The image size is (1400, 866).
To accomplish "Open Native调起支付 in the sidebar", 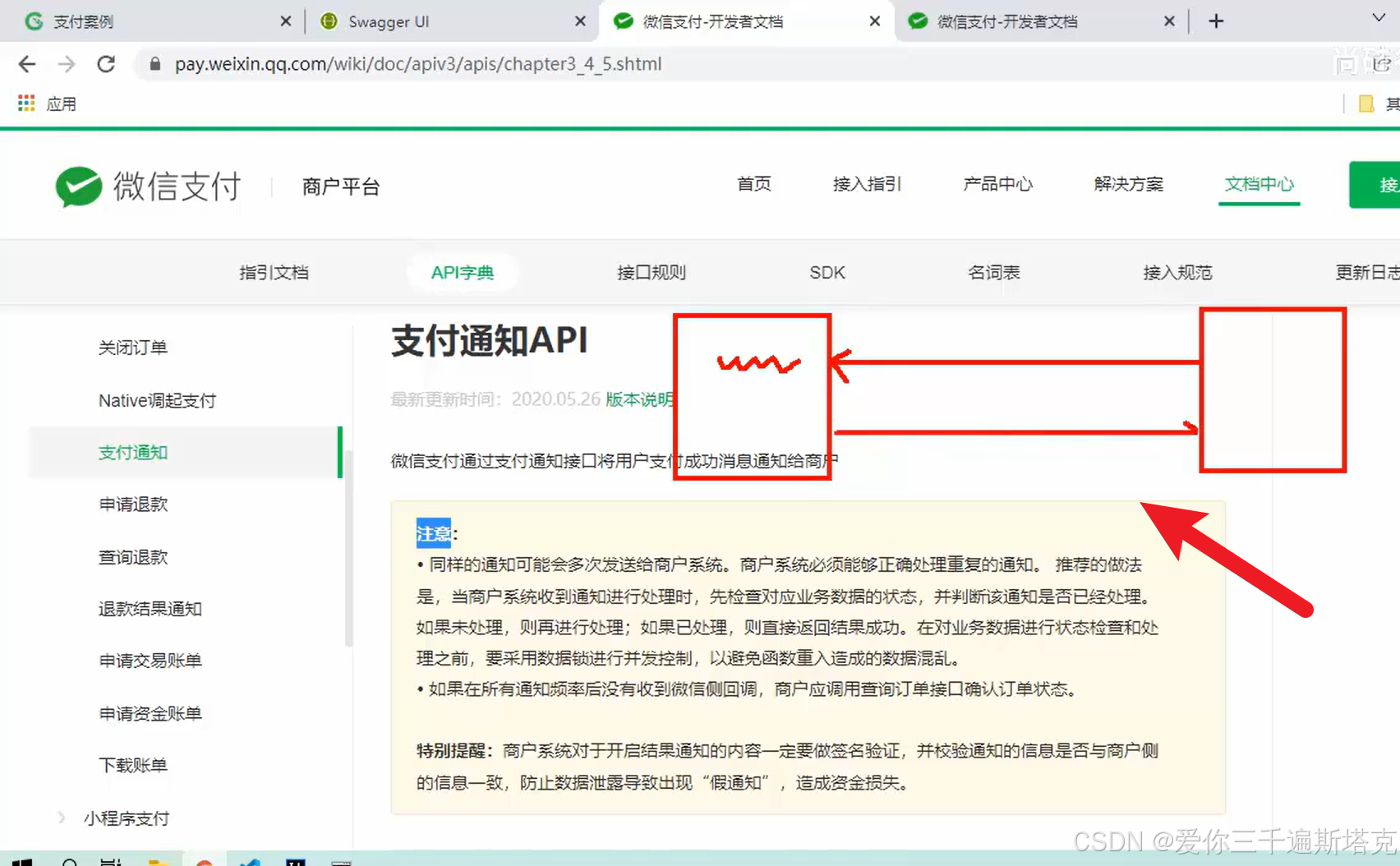I will point(157,400).
